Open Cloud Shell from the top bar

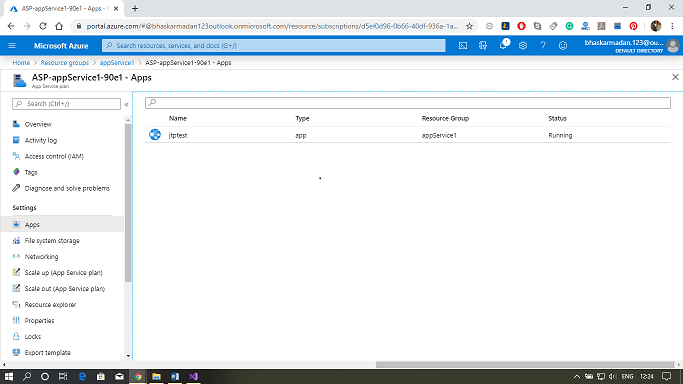[463, 46]
